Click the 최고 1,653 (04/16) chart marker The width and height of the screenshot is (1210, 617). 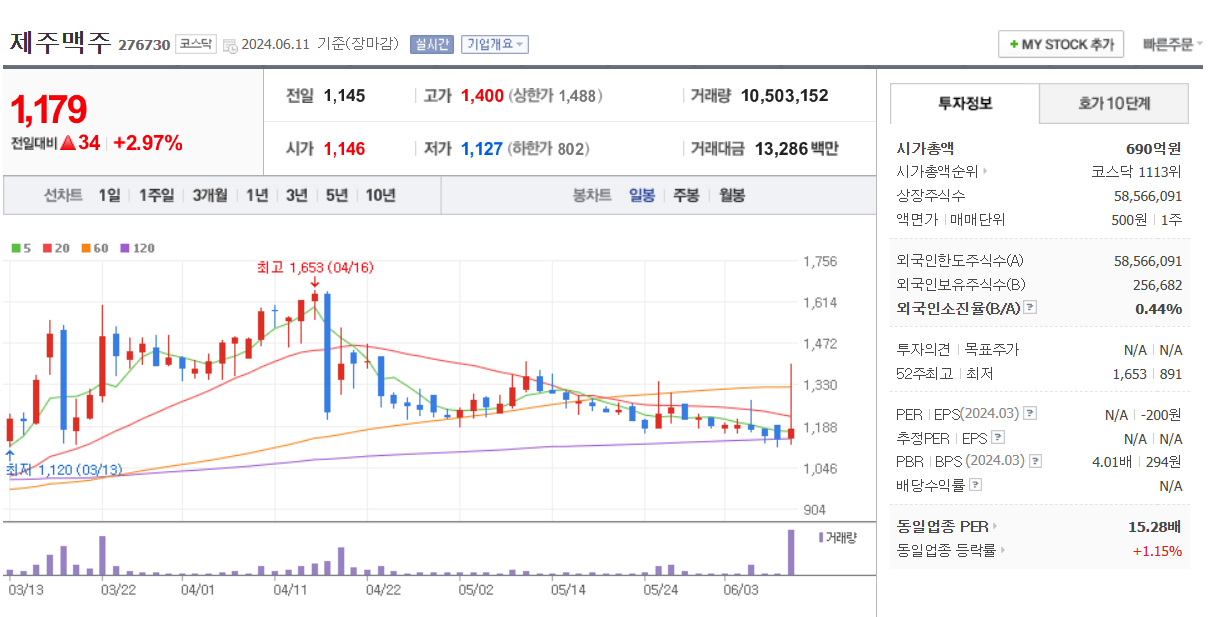pyautogui.click(x=315, y=268)
